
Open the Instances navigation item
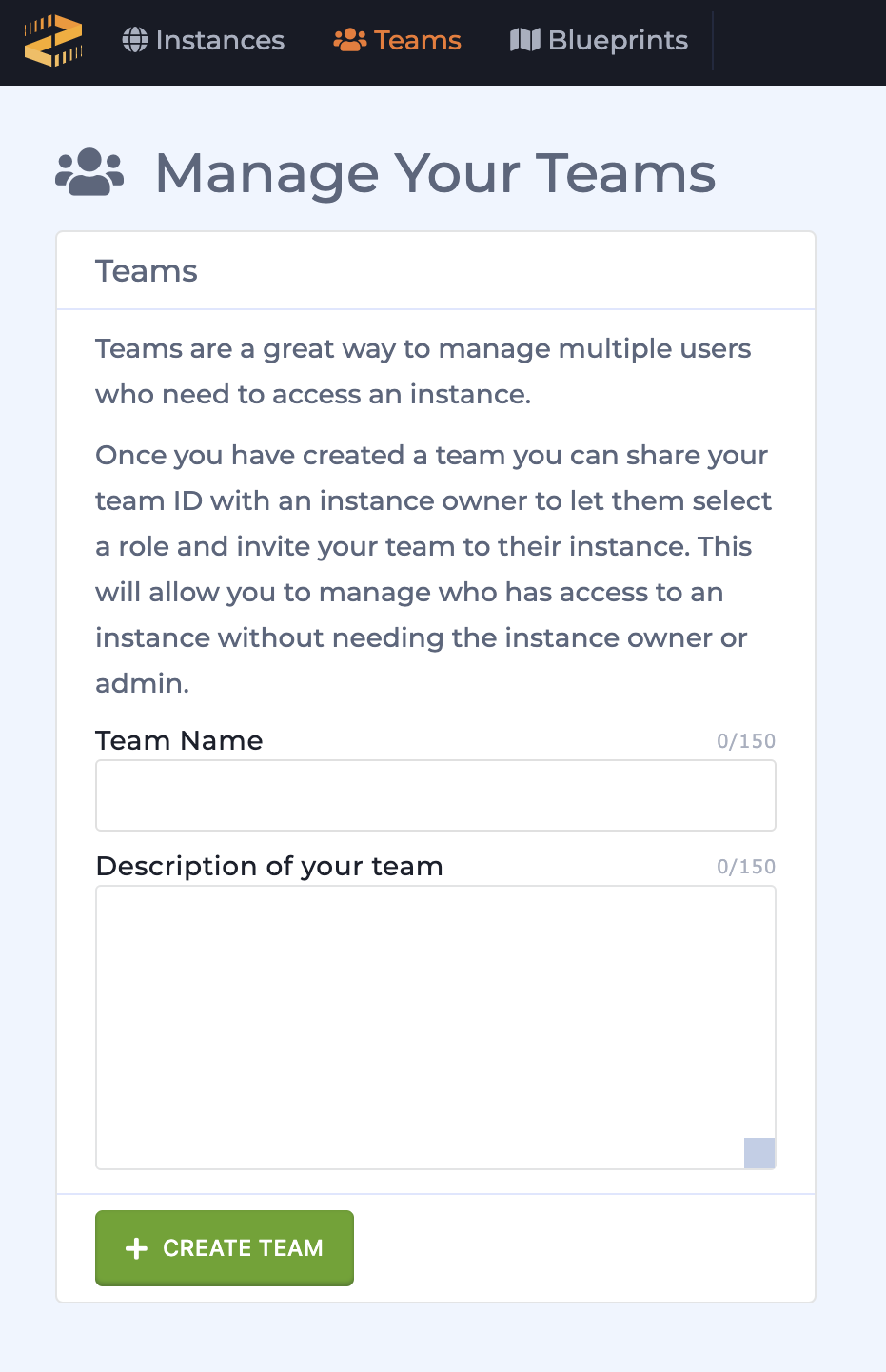[x=204, y=40]
